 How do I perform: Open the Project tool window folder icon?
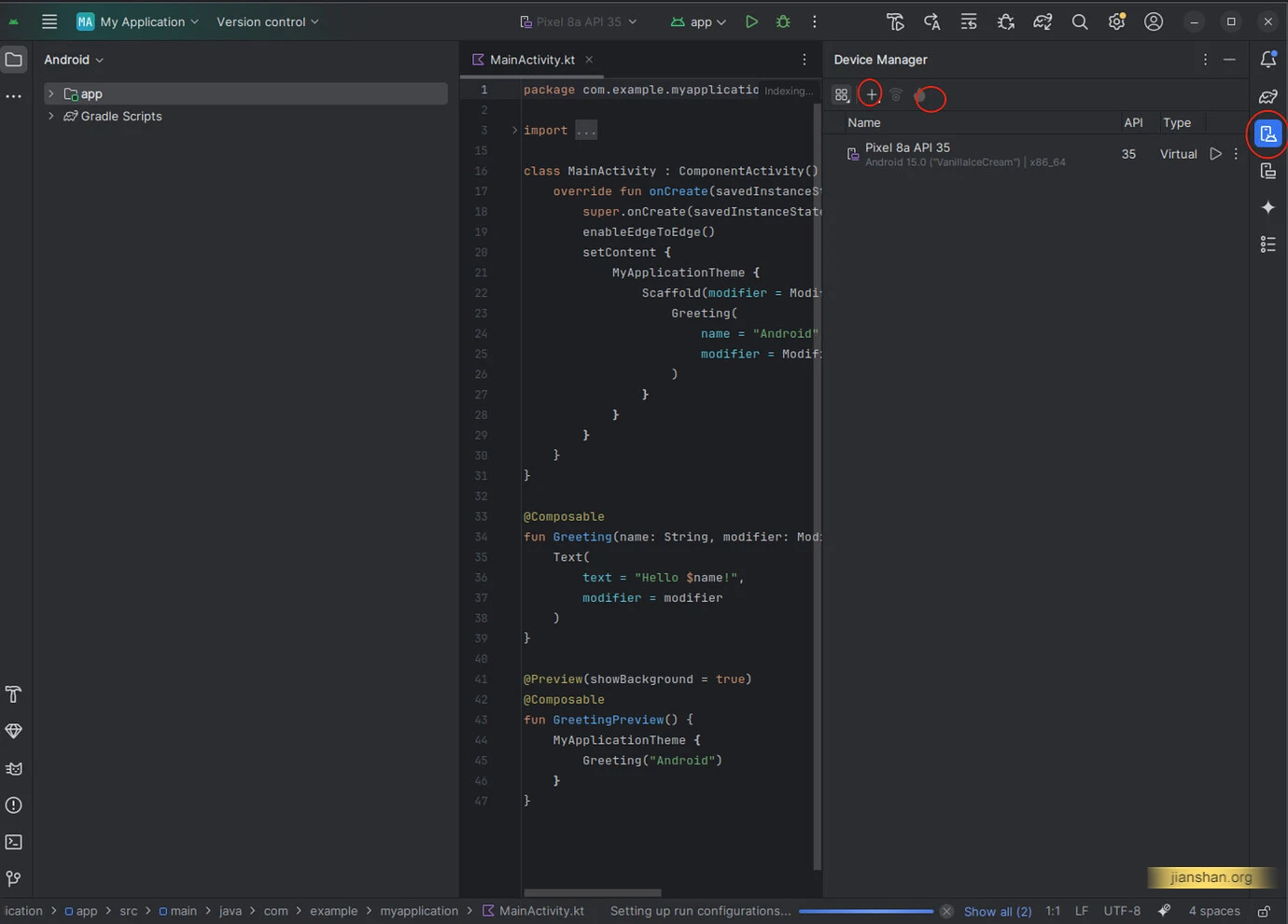tap(14, 60)
